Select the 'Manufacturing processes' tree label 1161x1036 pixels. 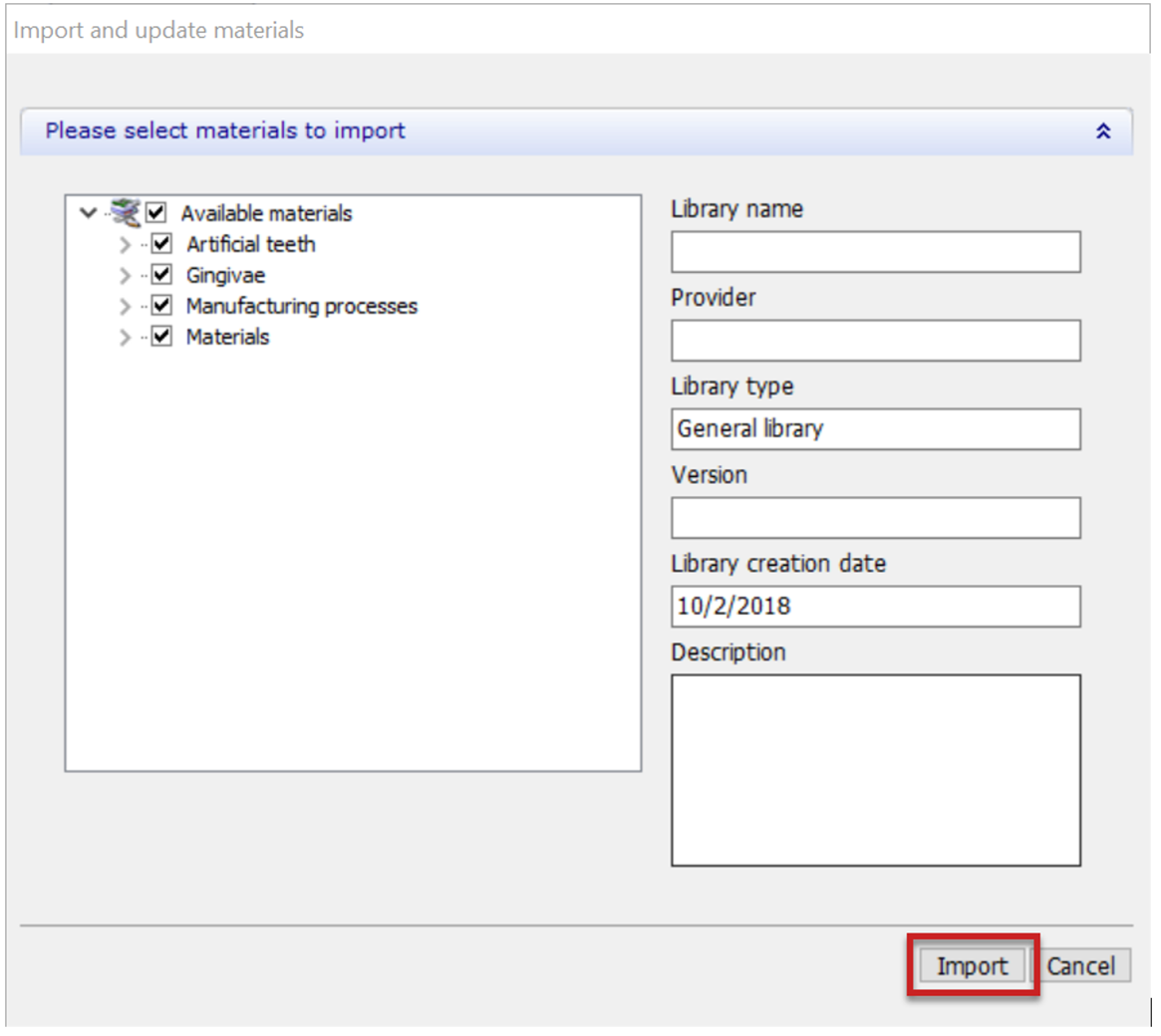pyautogui.click(x=302, y=307)
